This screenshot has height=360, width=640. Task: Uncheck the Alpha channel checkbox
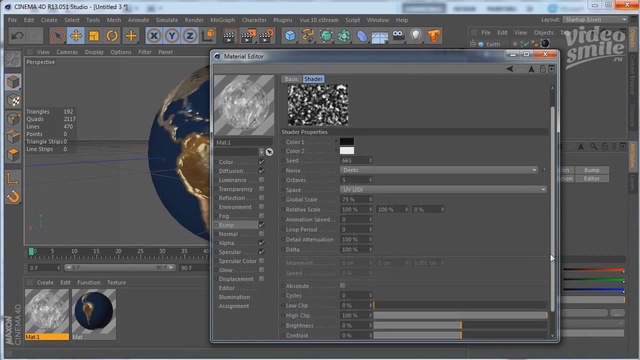[x=261, y=243]
